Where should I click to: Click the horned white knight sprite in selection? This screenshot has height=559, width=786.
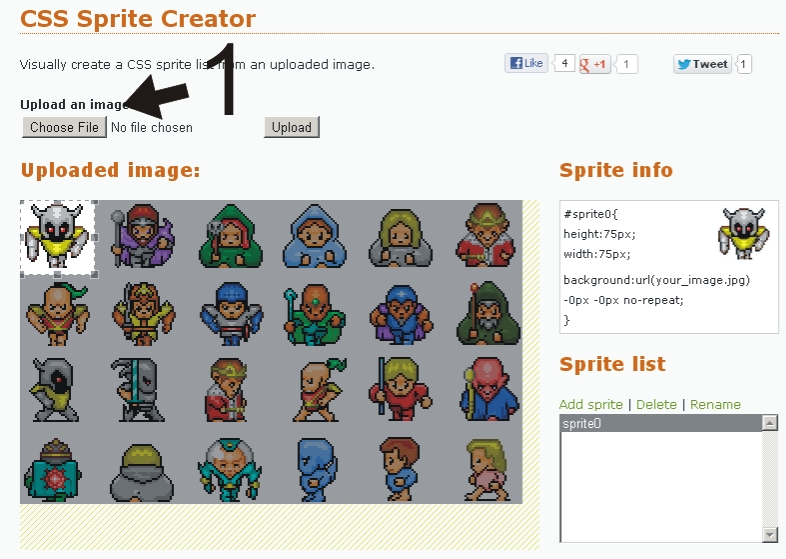click(57, 235)
